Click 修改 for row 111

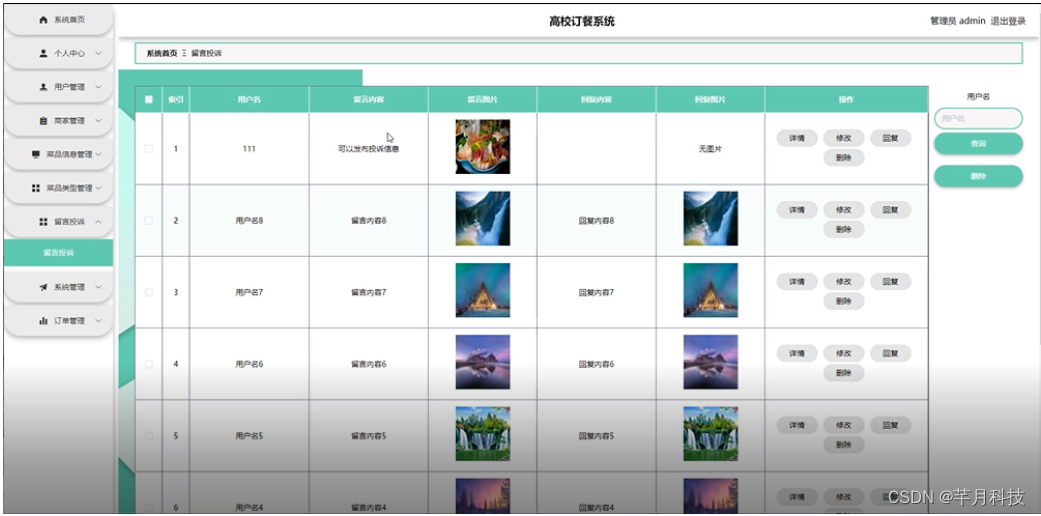coord(844,138)
